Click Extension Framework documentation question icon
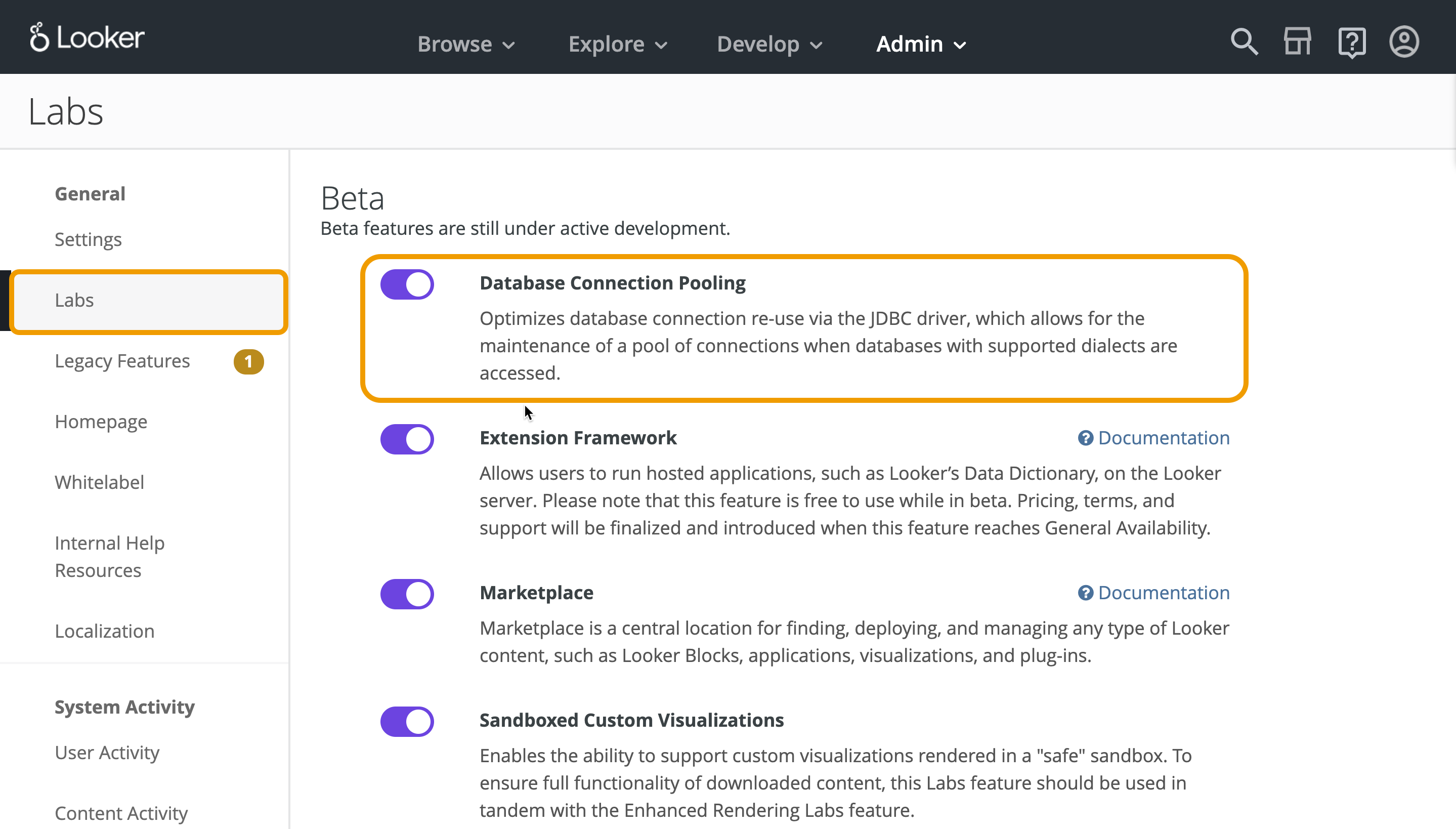 pyautogui.click(x=1085, y=438)
